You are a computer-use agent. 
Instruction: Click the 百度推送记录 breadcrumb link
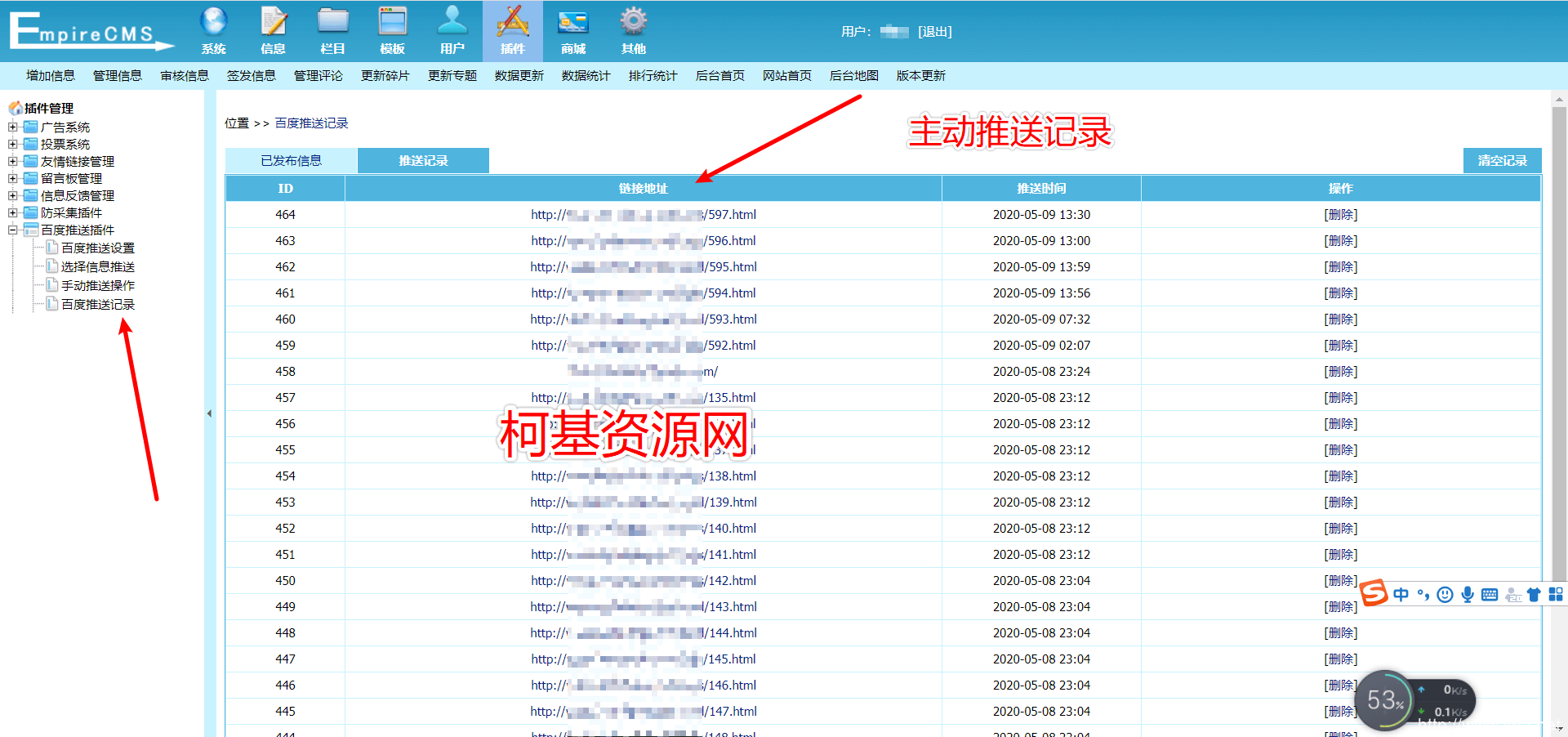point(311,123)
